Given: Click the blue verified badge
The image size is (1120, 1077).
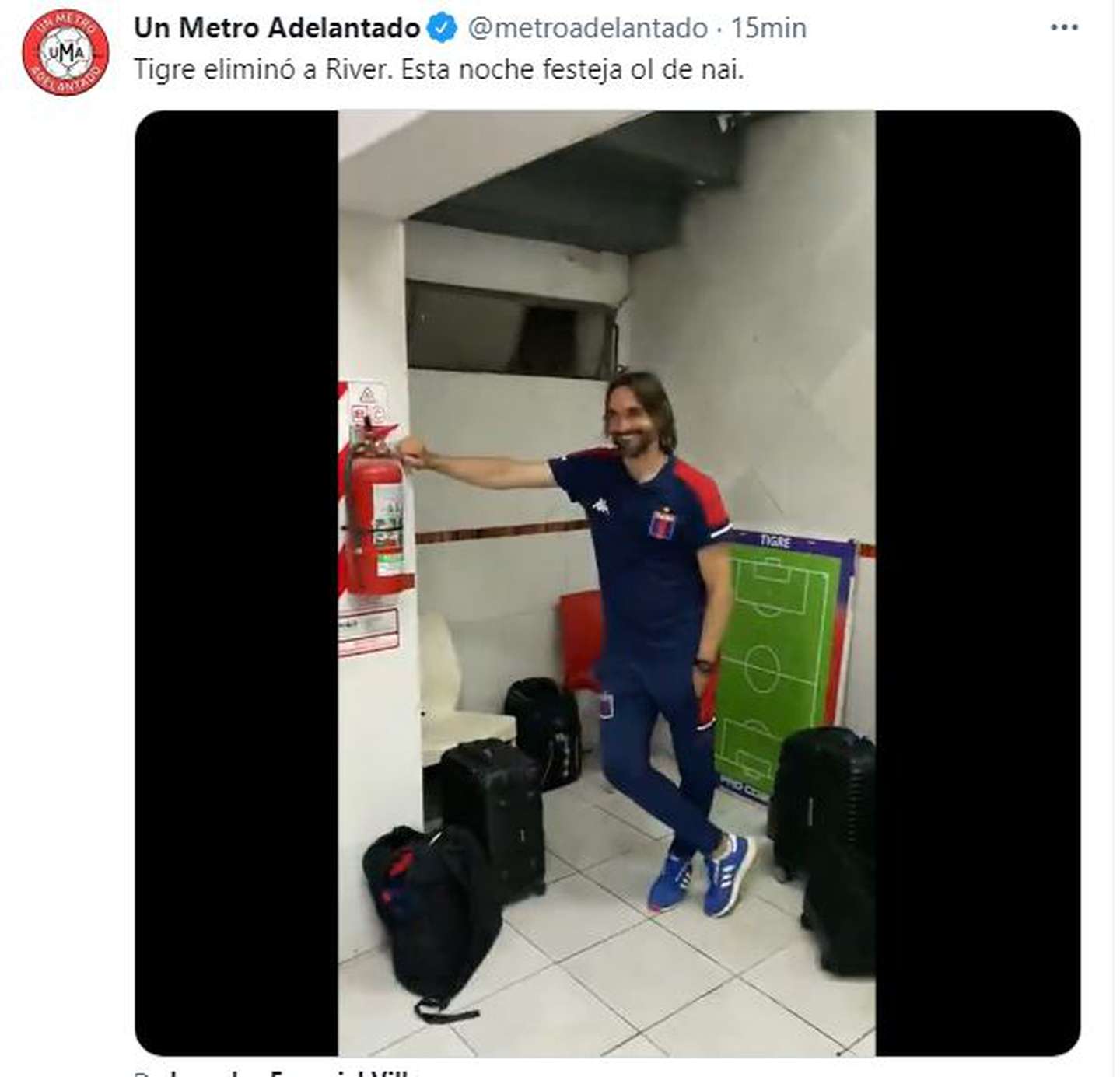Looking at the screenshot, I should coord(443,28).
